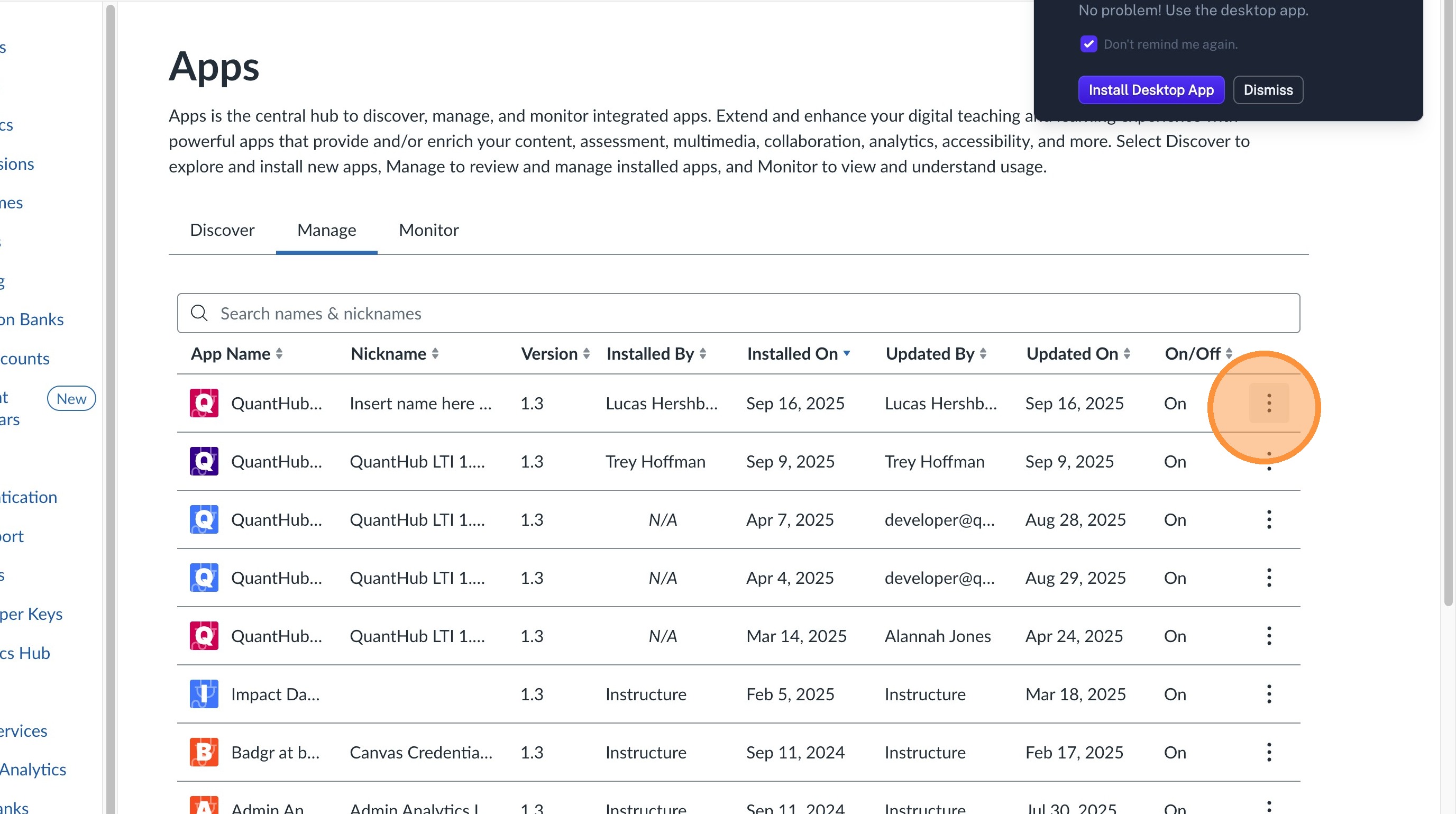The width and height of the screenshot is (1456, 814).
Task: Click the Badgr orange app icon
Action: 204,752
